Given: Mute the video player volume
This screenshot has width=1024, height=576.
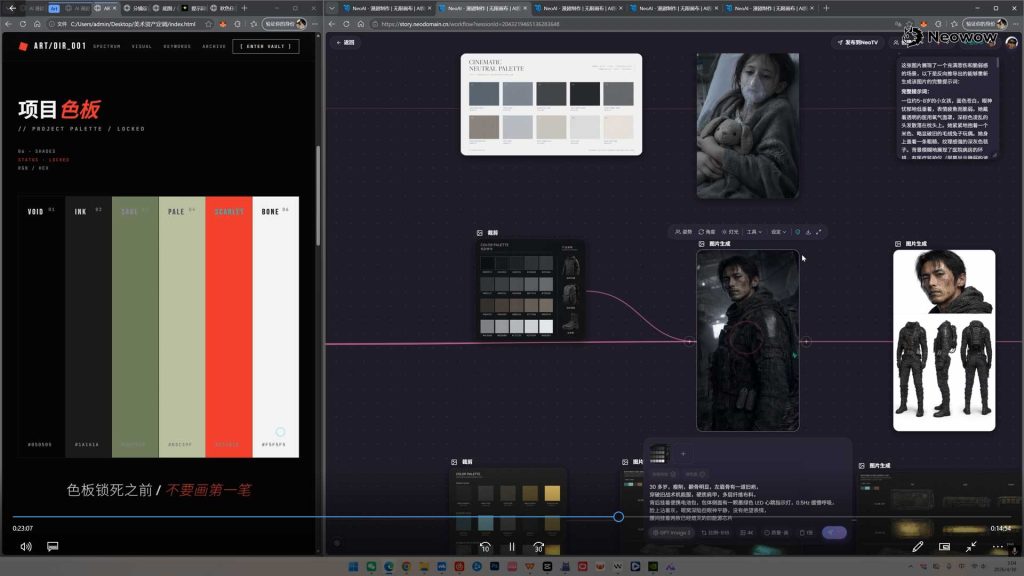Looking at the screenshot, I should (26, 547).
